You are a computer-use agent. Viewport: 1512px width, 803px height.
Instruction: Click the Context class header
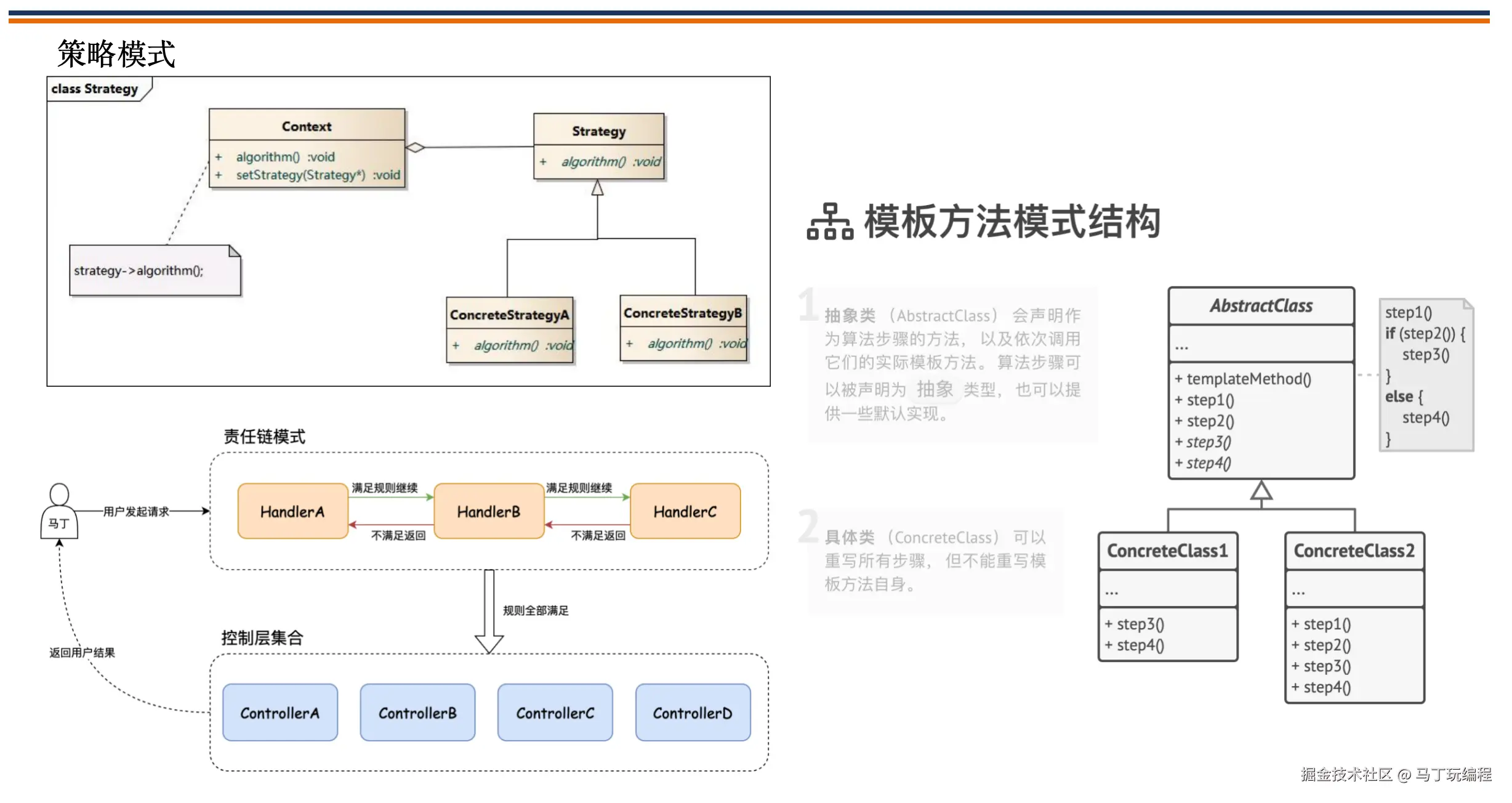click(x=307, y=126)
